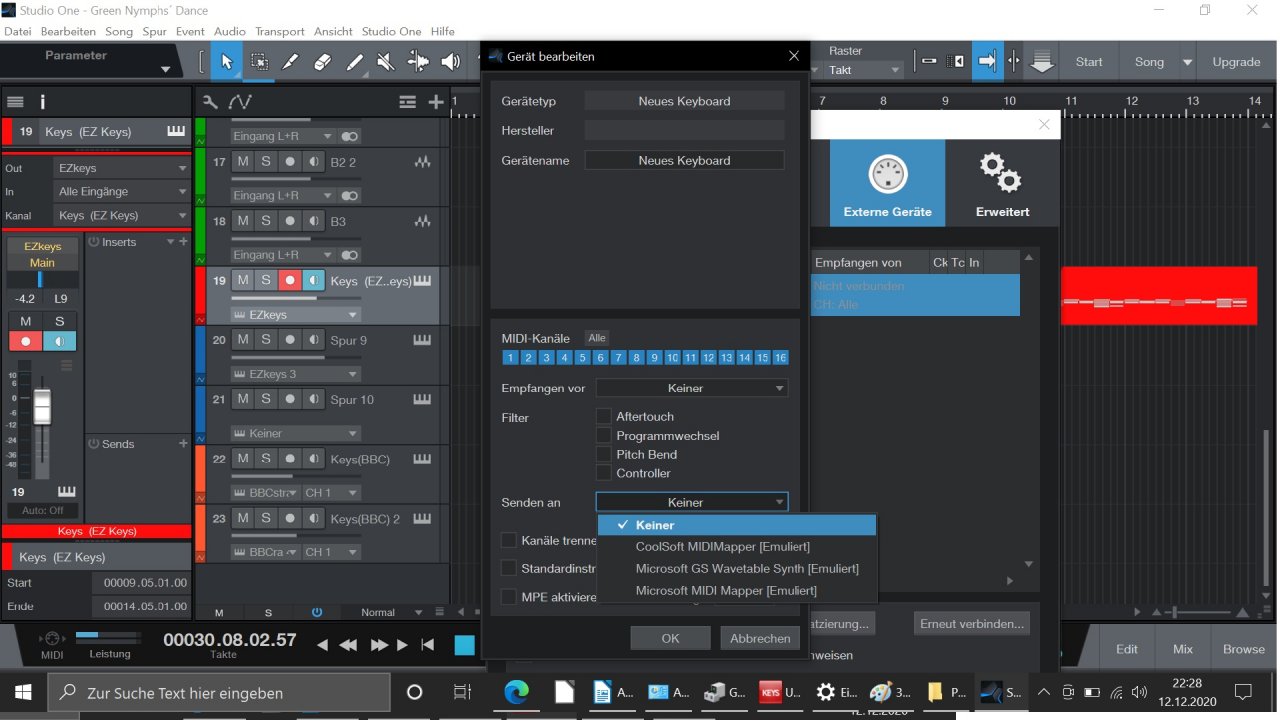Open Erweitert gears settings page
Image resolution: width=1280 pixels, height=724 pixels.
pyautogui.click(x=1002, y=182)
